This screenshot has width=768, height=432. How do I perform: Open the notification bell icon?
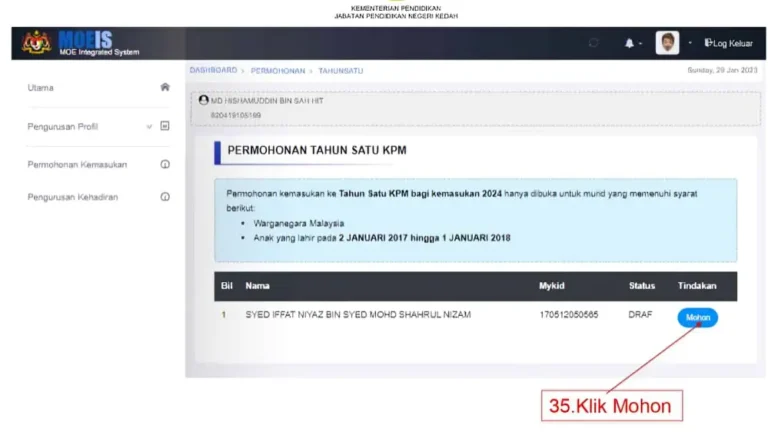point(629,44)
